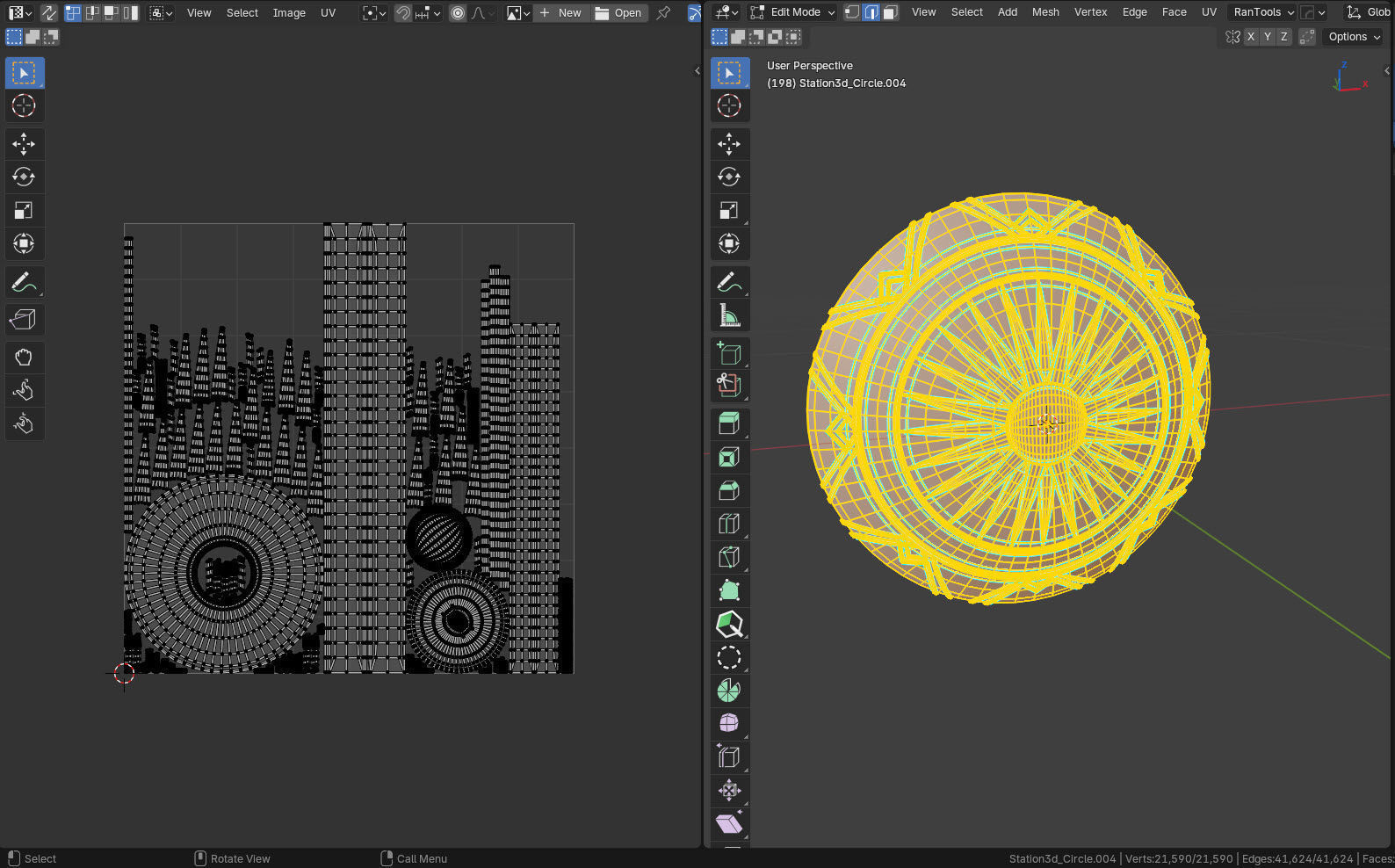Switch to edge select mode in 3D viewport
This screenshot has height=868, width=1395.
click(871, 12)
